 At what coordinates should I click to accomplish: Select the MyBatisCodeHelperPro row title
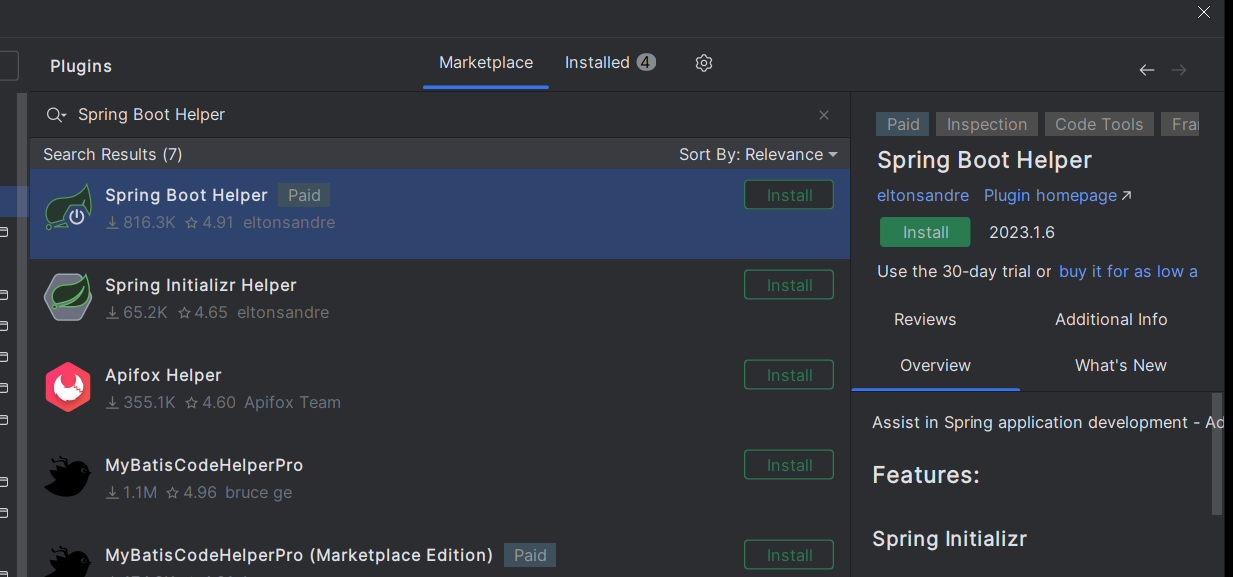(x=204, y=465)
